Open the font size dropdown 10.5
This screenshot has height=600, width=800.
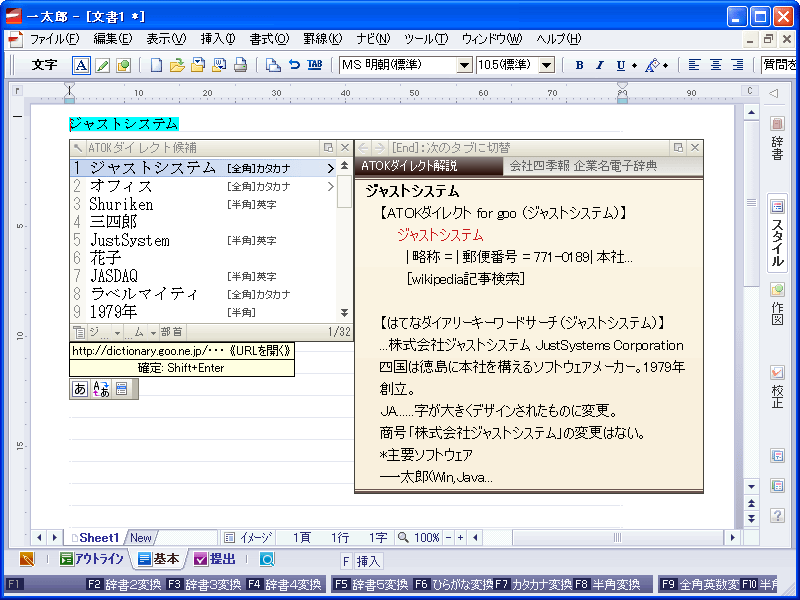click(x=546, y=65)
